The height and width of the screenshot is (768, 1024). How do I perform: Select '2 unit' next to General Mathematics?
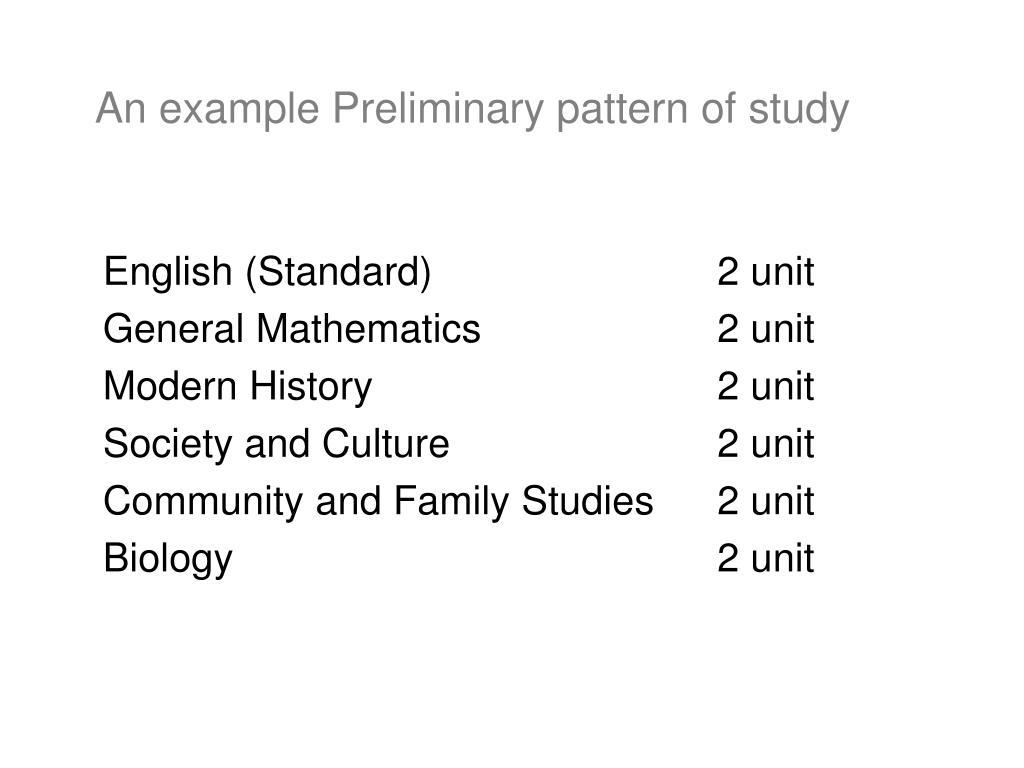[765, 328]
